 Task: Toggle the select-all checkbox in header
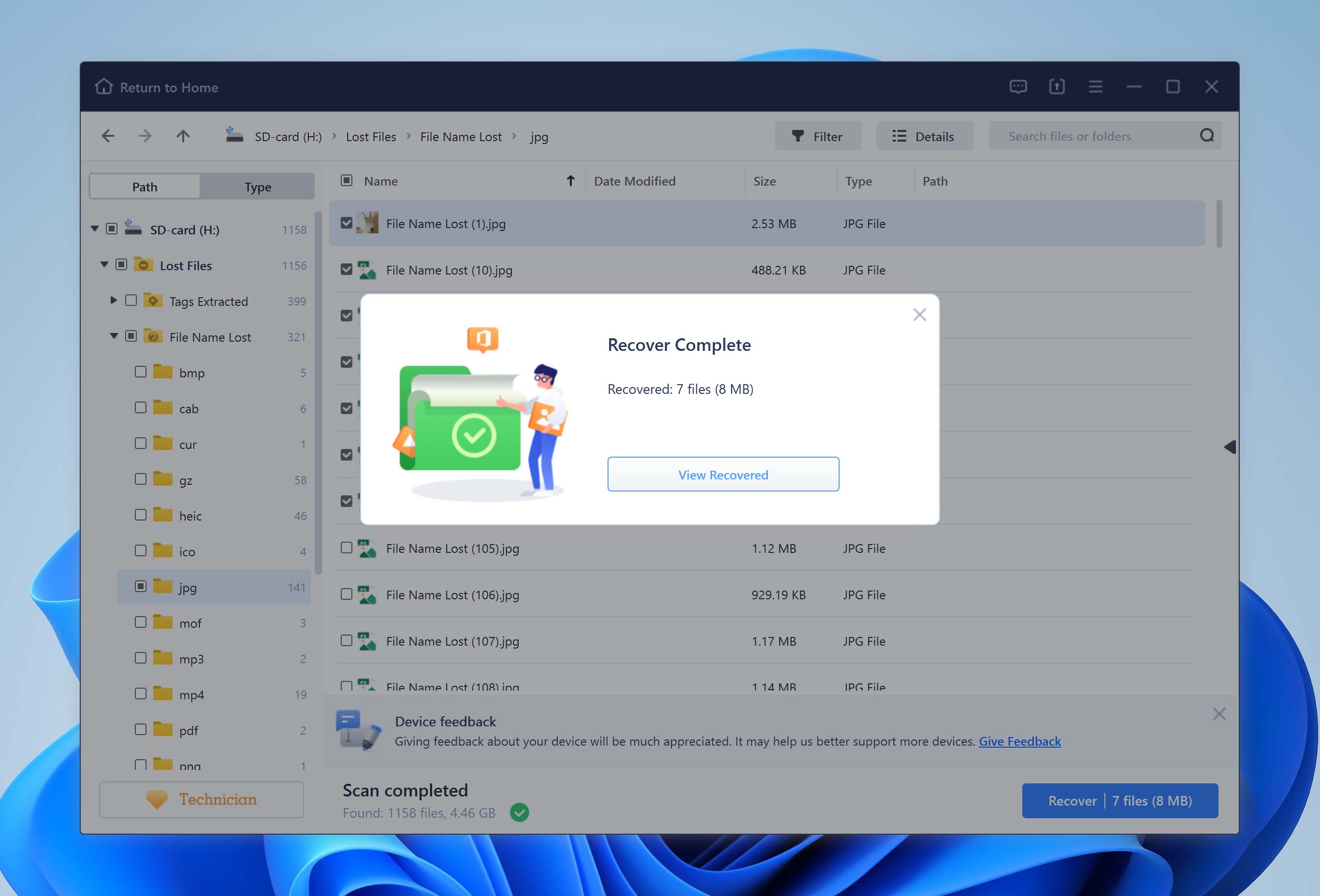pos(347,181)
